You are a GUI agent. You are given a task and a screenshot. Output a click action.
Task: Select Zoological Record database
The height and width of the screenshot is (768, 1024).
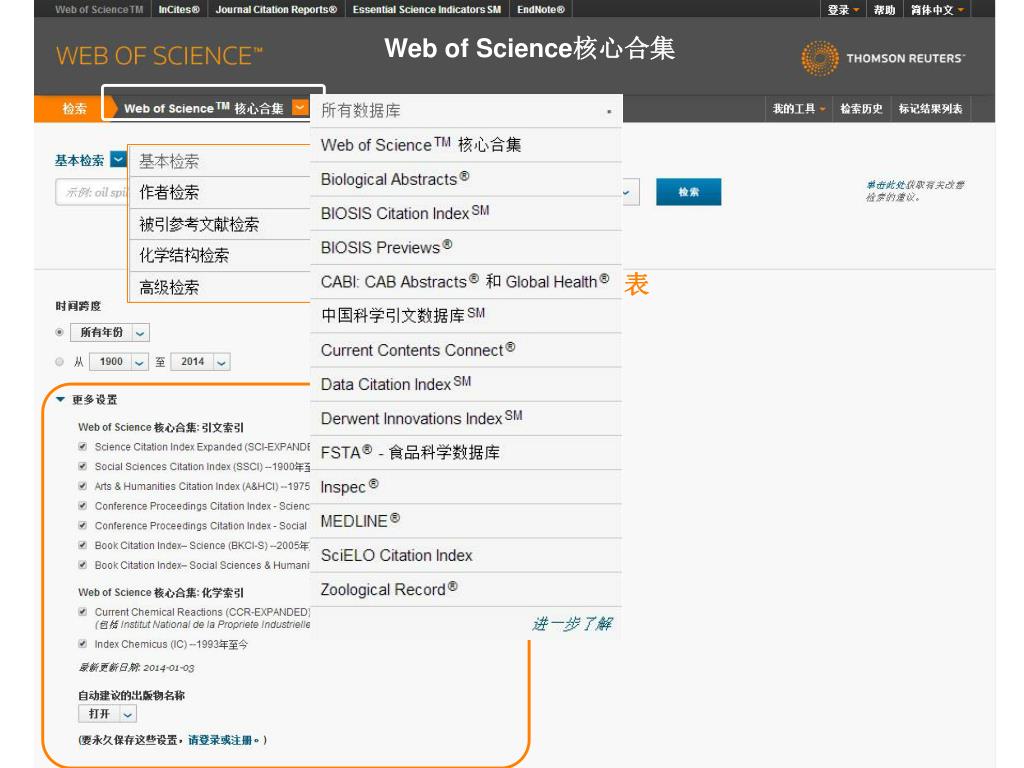point(466,589)
